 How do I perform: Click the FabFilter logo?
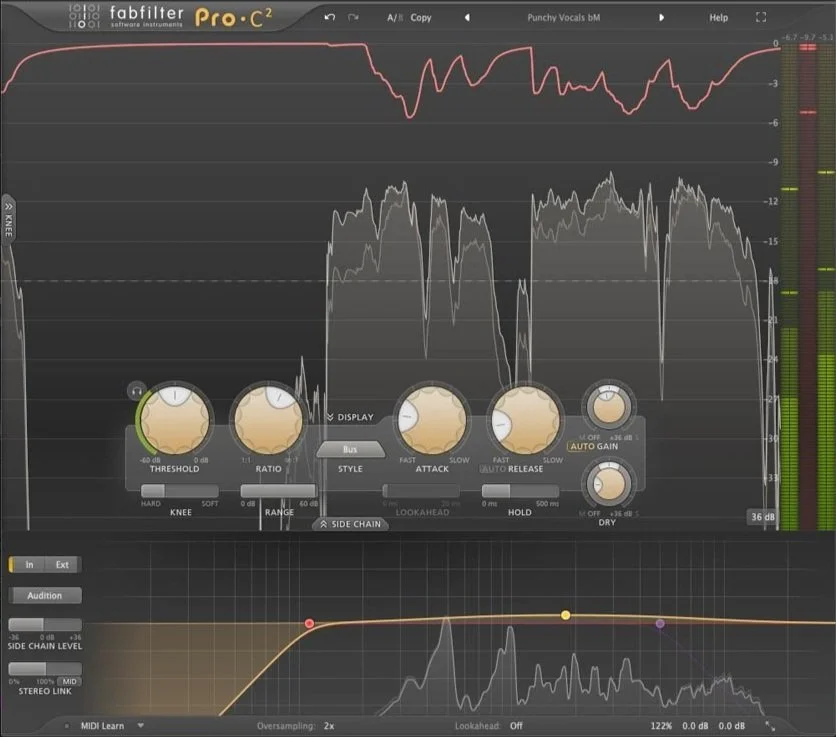(126, 17)
